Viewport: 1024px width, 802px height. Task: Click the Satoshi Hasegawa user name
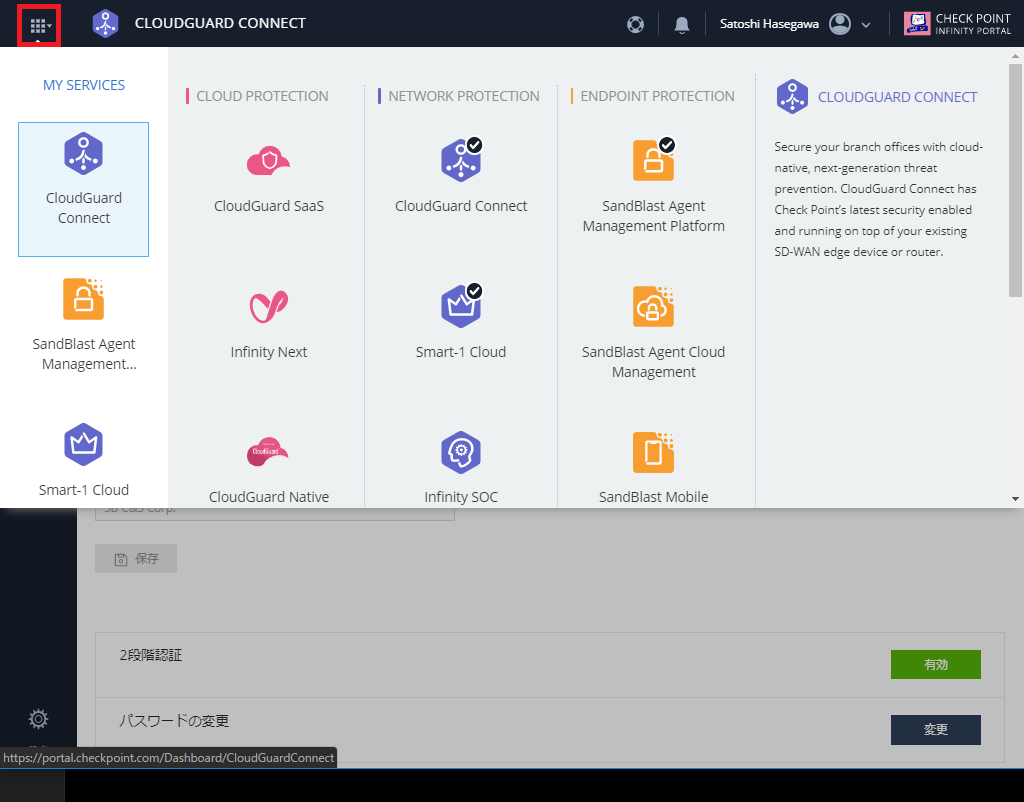(x=769, y=24)
